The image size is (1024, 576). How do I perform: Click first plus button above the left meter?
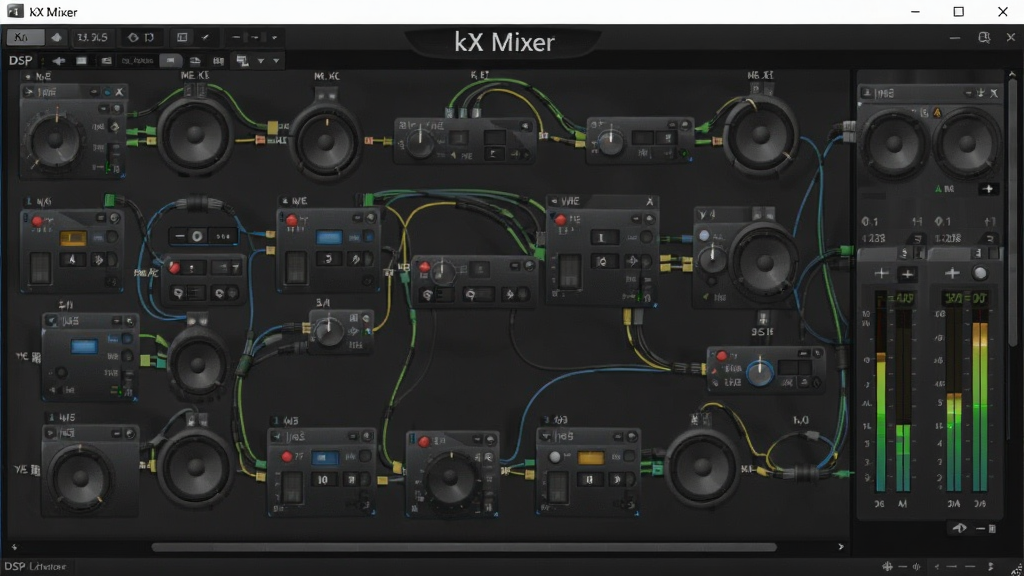coord(881,274)
